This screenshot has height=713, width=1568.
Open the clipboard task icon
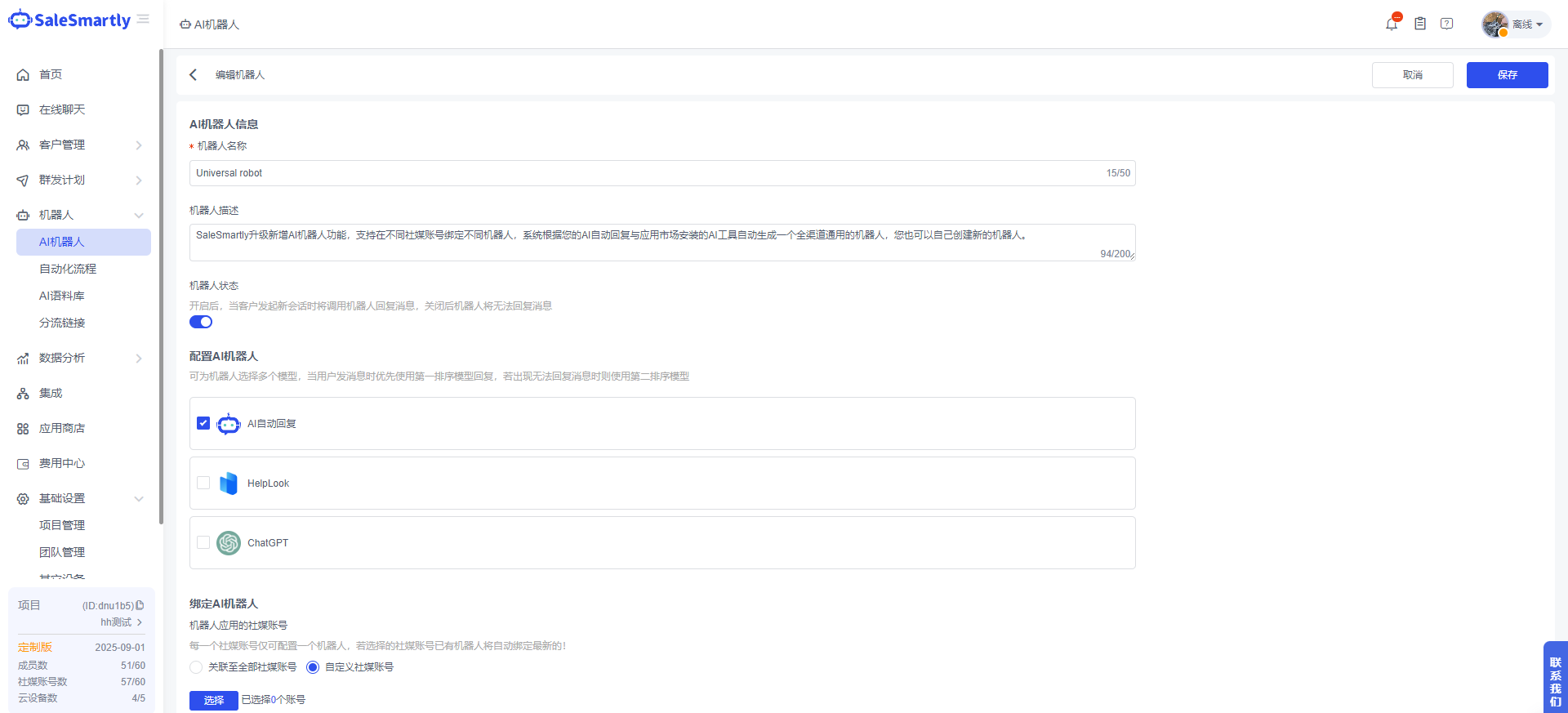coord(1420,24)
